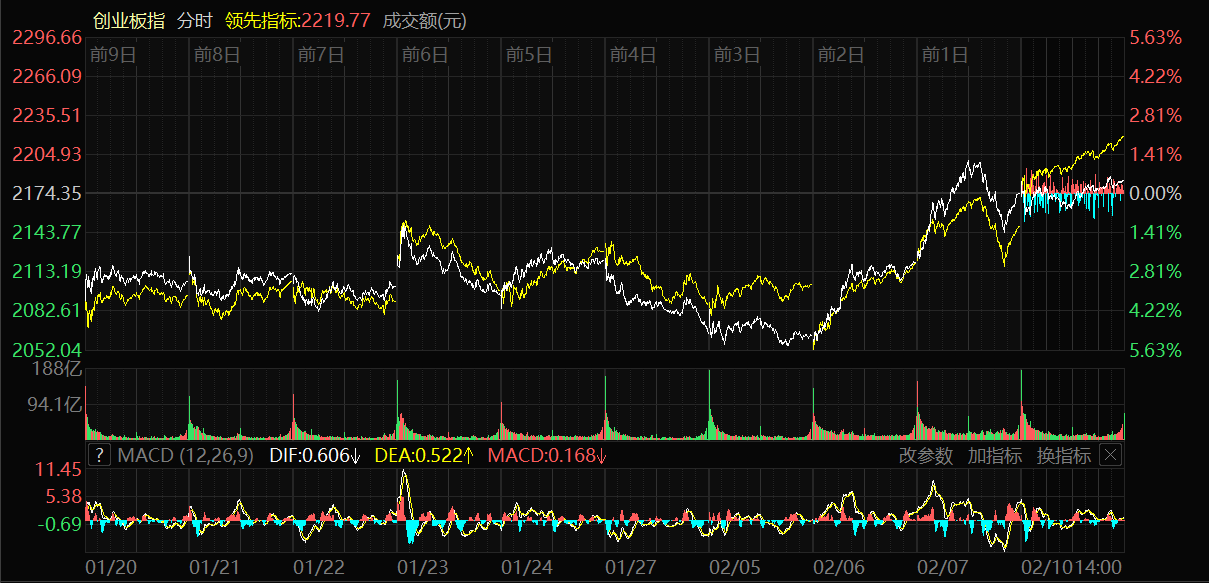Image resolution: width=1209 pixels, height=583 pixels.
Task: Click the 01/23 date on time axis
Action: coord(423,568)
